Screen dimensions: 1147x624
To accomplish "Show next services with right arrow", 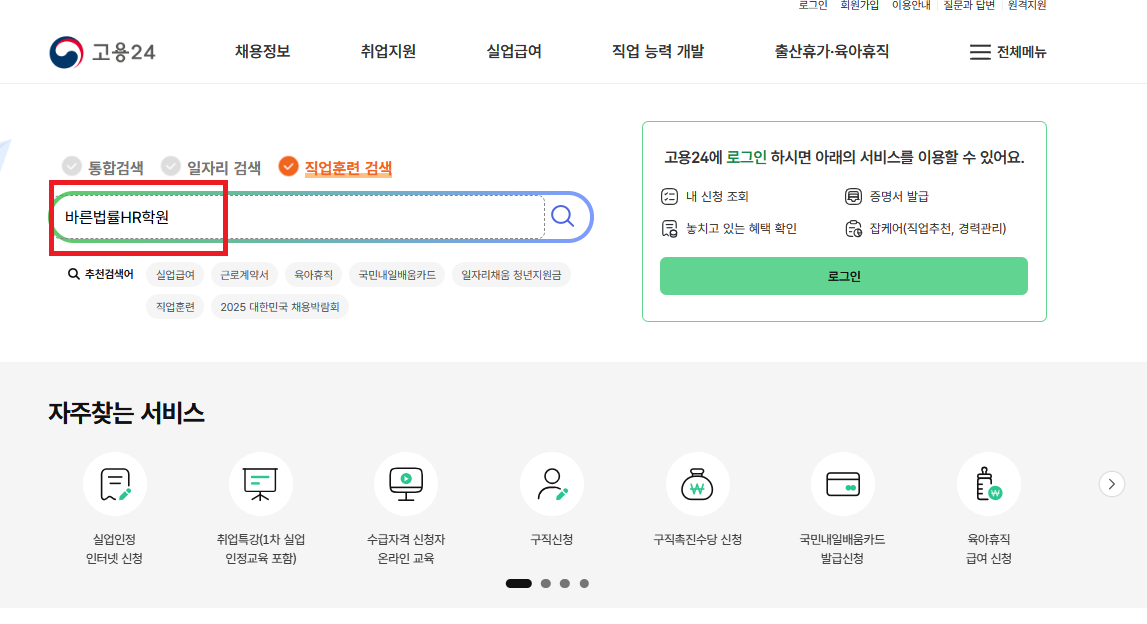I will point(1111,484).
